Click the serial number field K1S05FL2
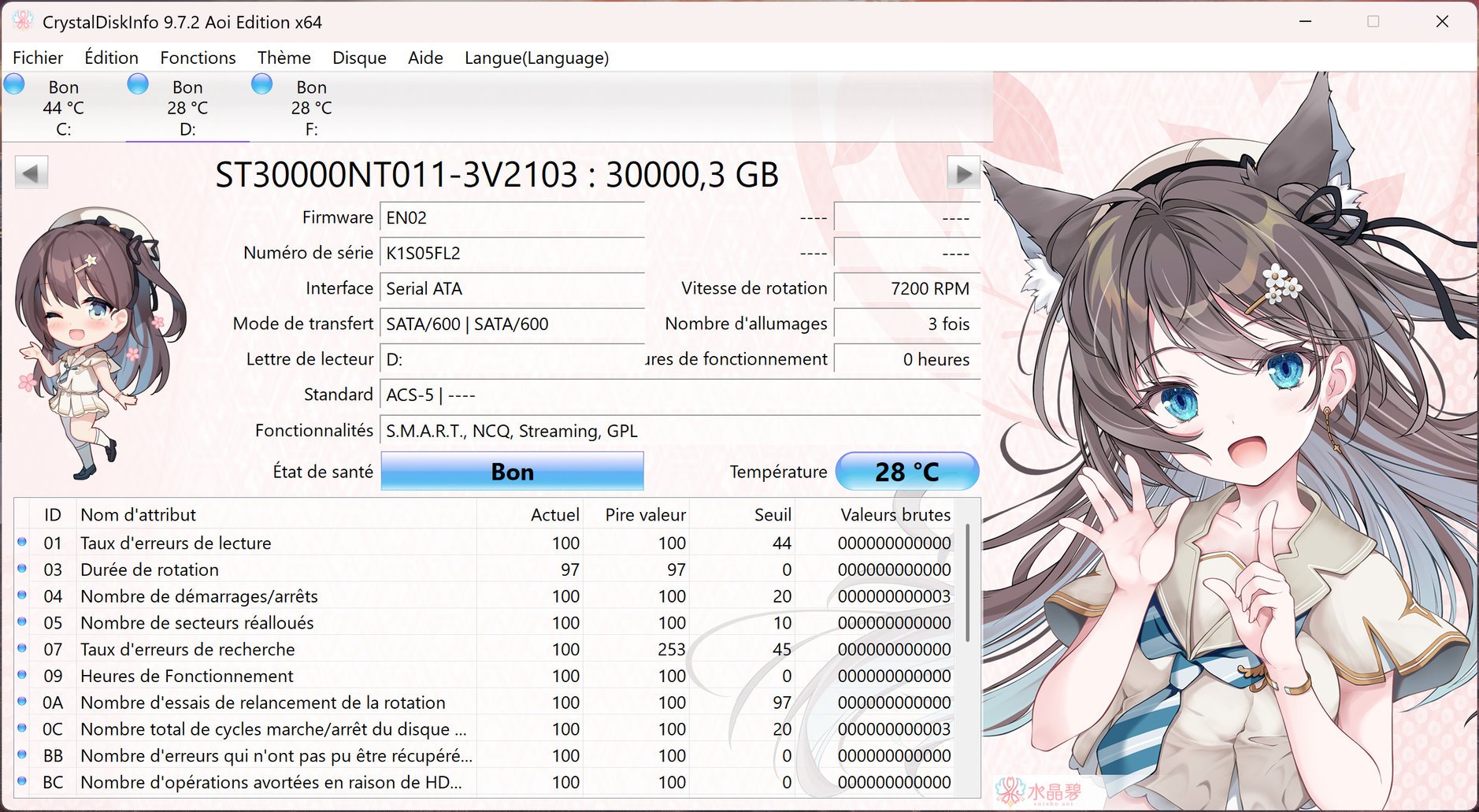 click(512, 253)
